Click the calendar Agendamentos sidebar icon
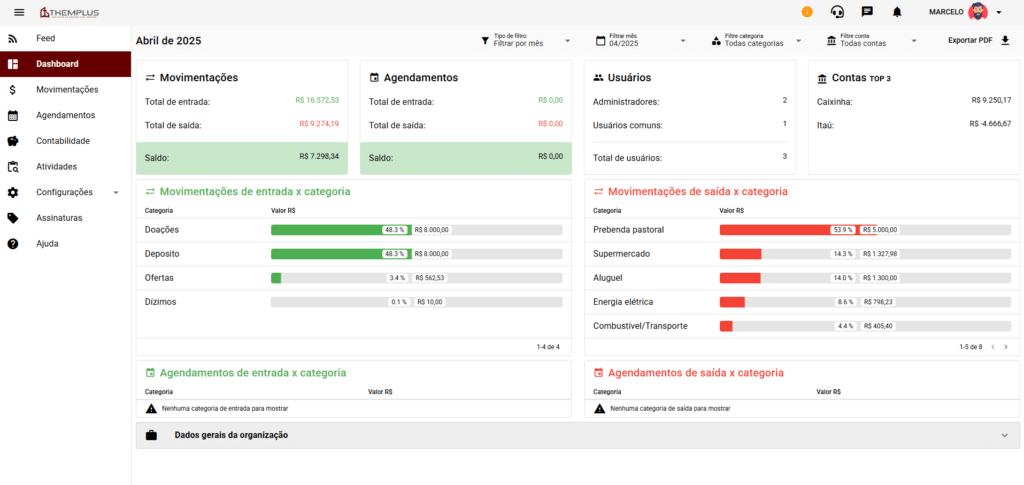This screenshot has width=1024, height=485. tap(12, 116)
